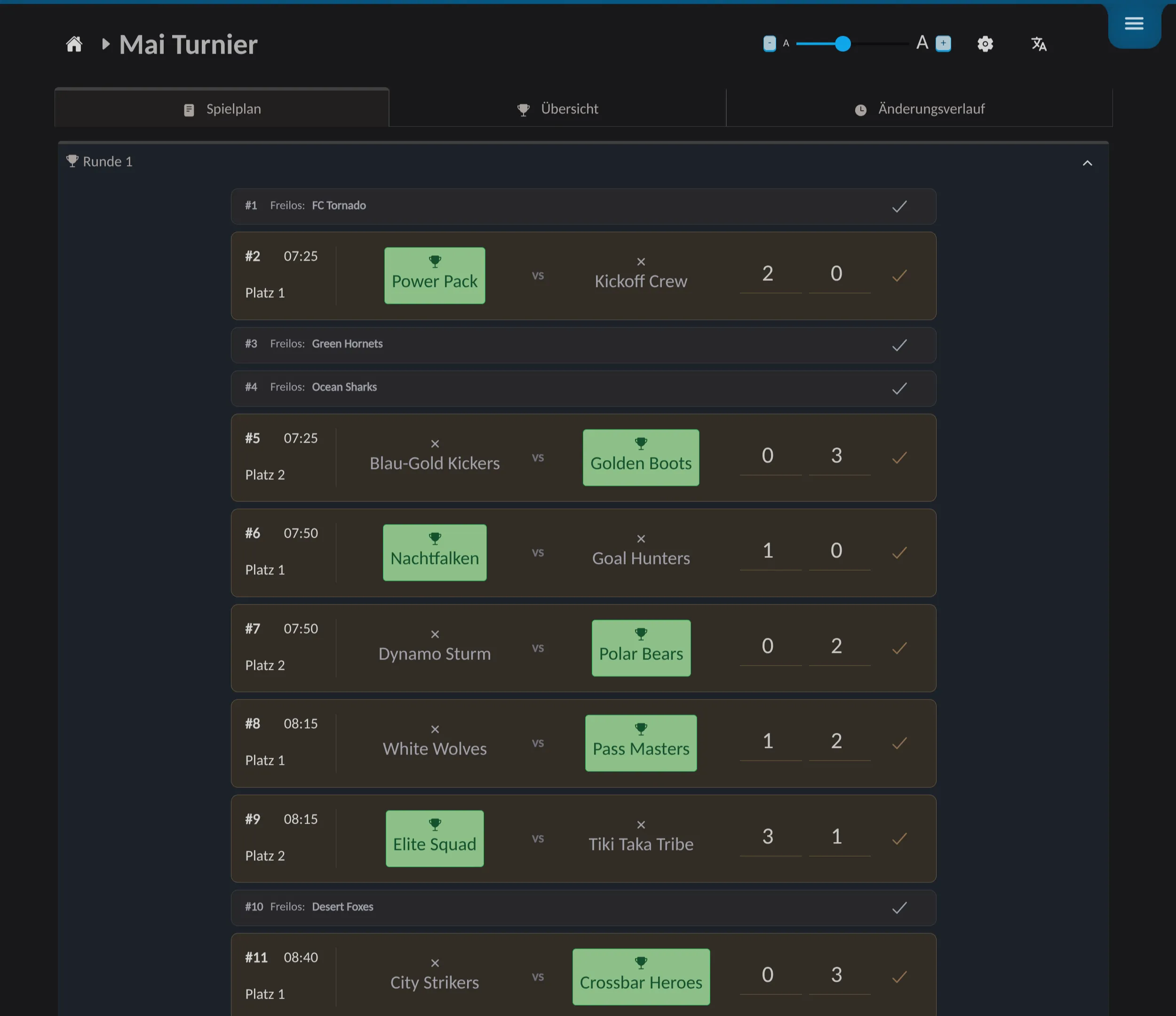Image resolution: width=1176 pixels, height=1016 pixels.
Task: Decrease font size with minus button
Action: tap(770, 43)
